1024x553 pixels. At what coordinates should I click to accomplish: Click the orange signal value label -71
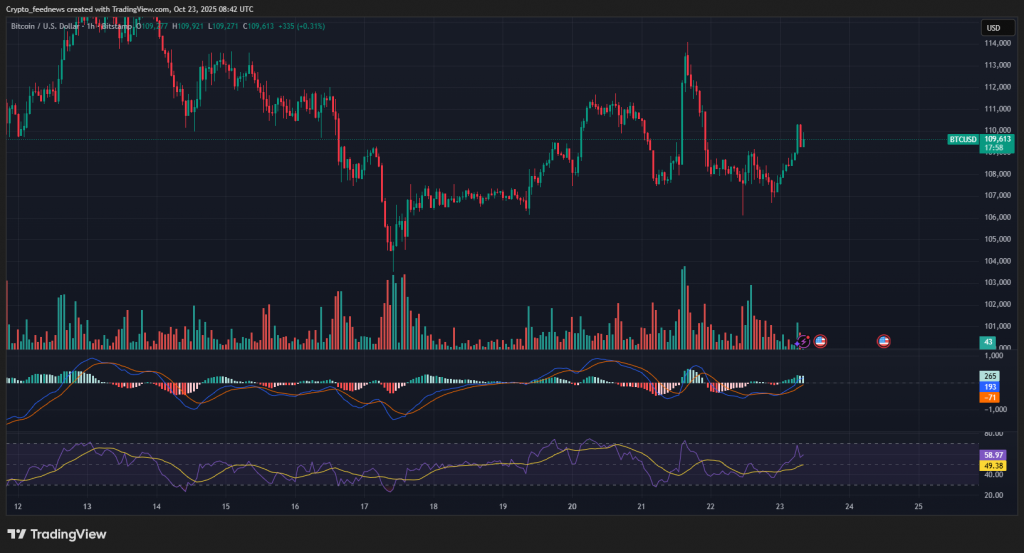pyautogui.click(x=991, y=397)
